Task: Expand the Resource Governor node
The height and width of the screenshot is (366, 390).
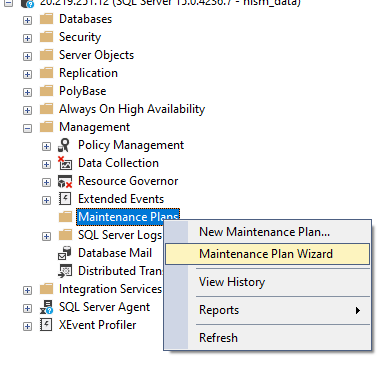Action: point(46,182)
